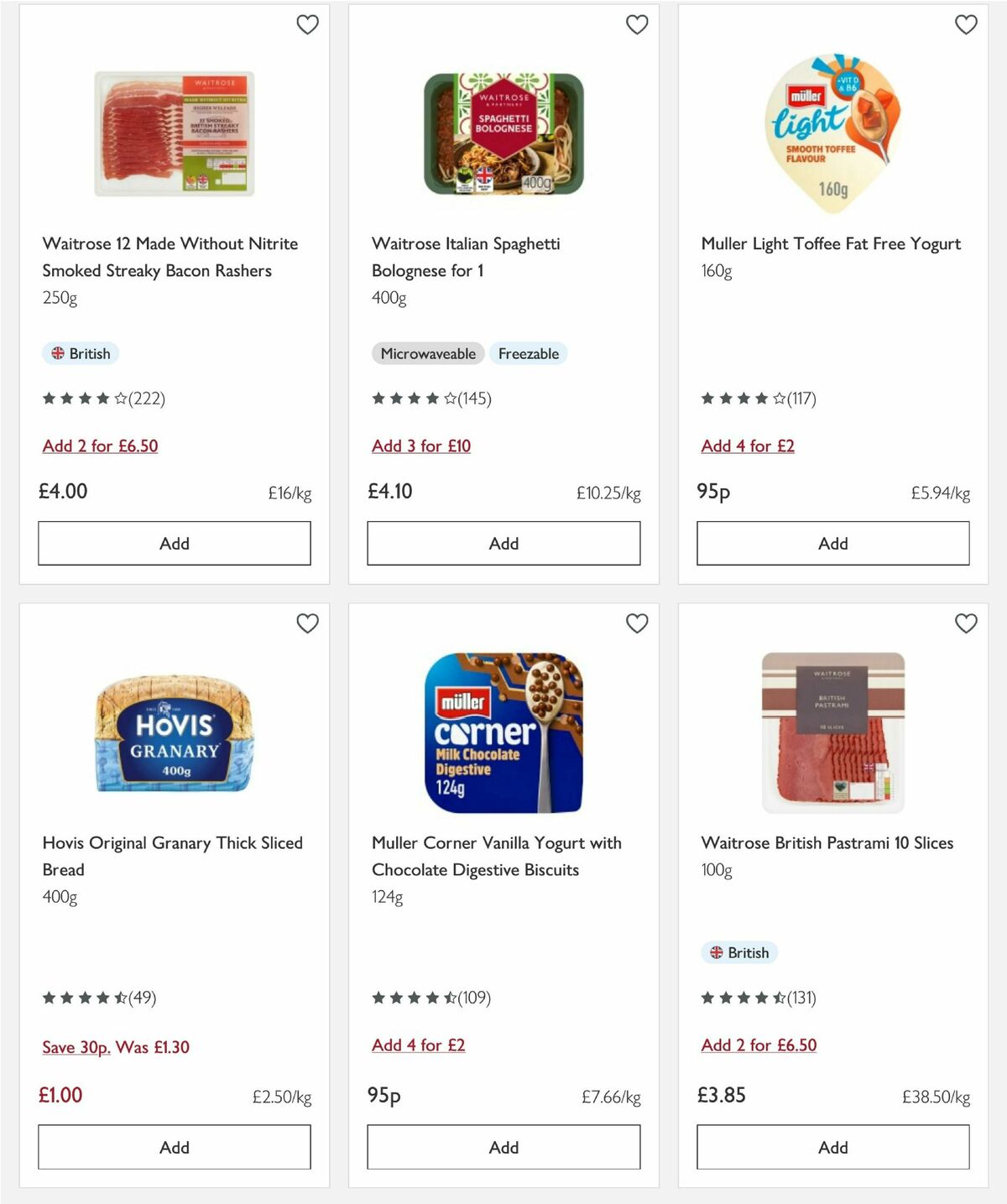The height and width of the screenshot is (1204, 1007).
Task: Open the Add 3 for £10 offer details
Action: pos(422,446)
